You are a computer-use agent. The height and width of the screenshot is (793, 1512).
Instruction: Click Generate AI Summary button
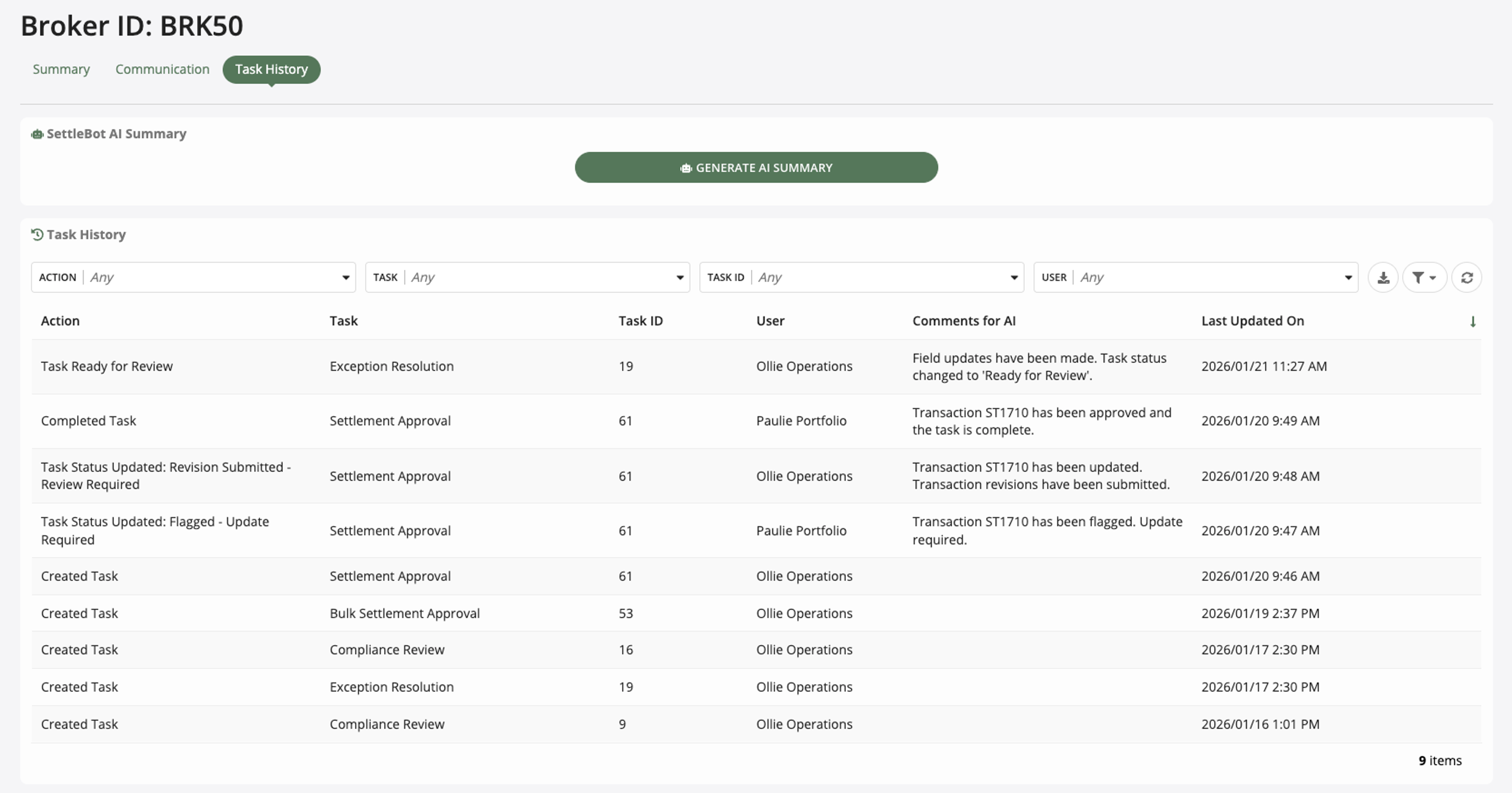click(x=756, y=167)
